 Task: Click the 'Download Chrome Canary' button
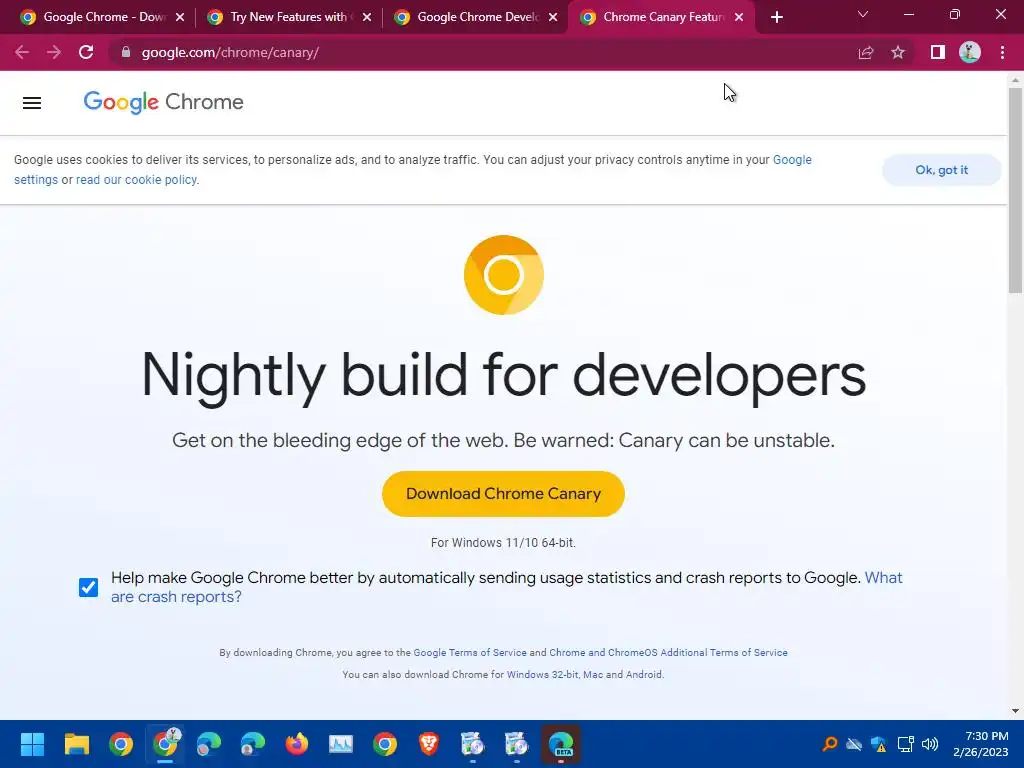coord(503,494)
